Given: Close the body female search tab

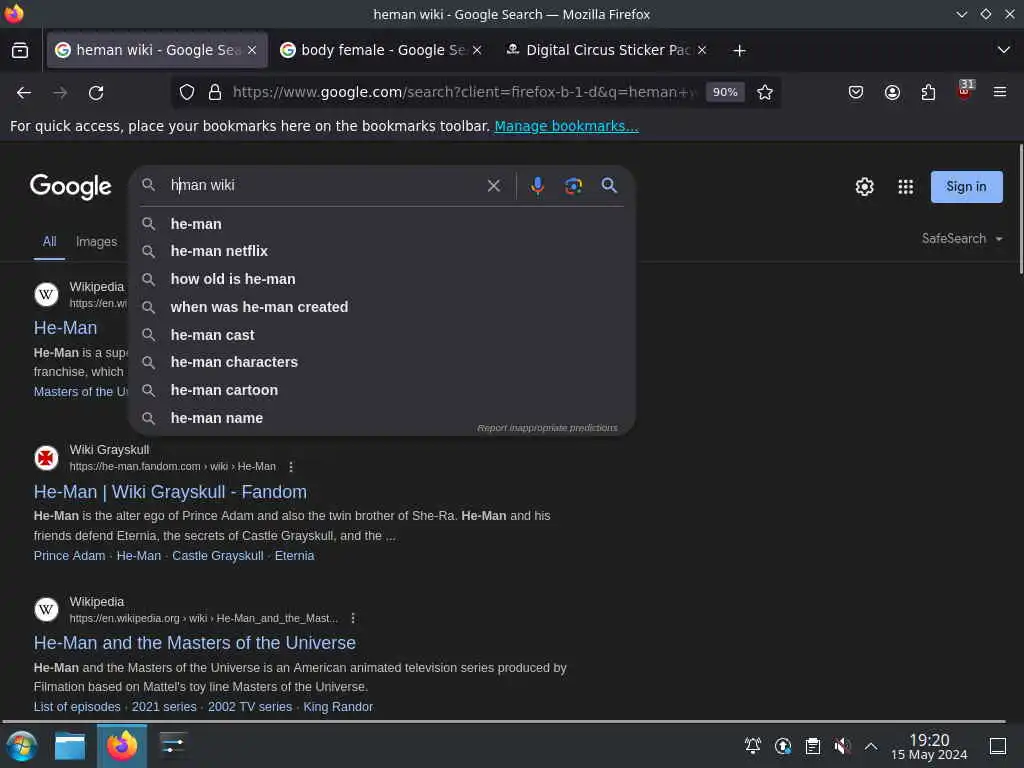Looking at the screenshot, I should click(477, 50).
